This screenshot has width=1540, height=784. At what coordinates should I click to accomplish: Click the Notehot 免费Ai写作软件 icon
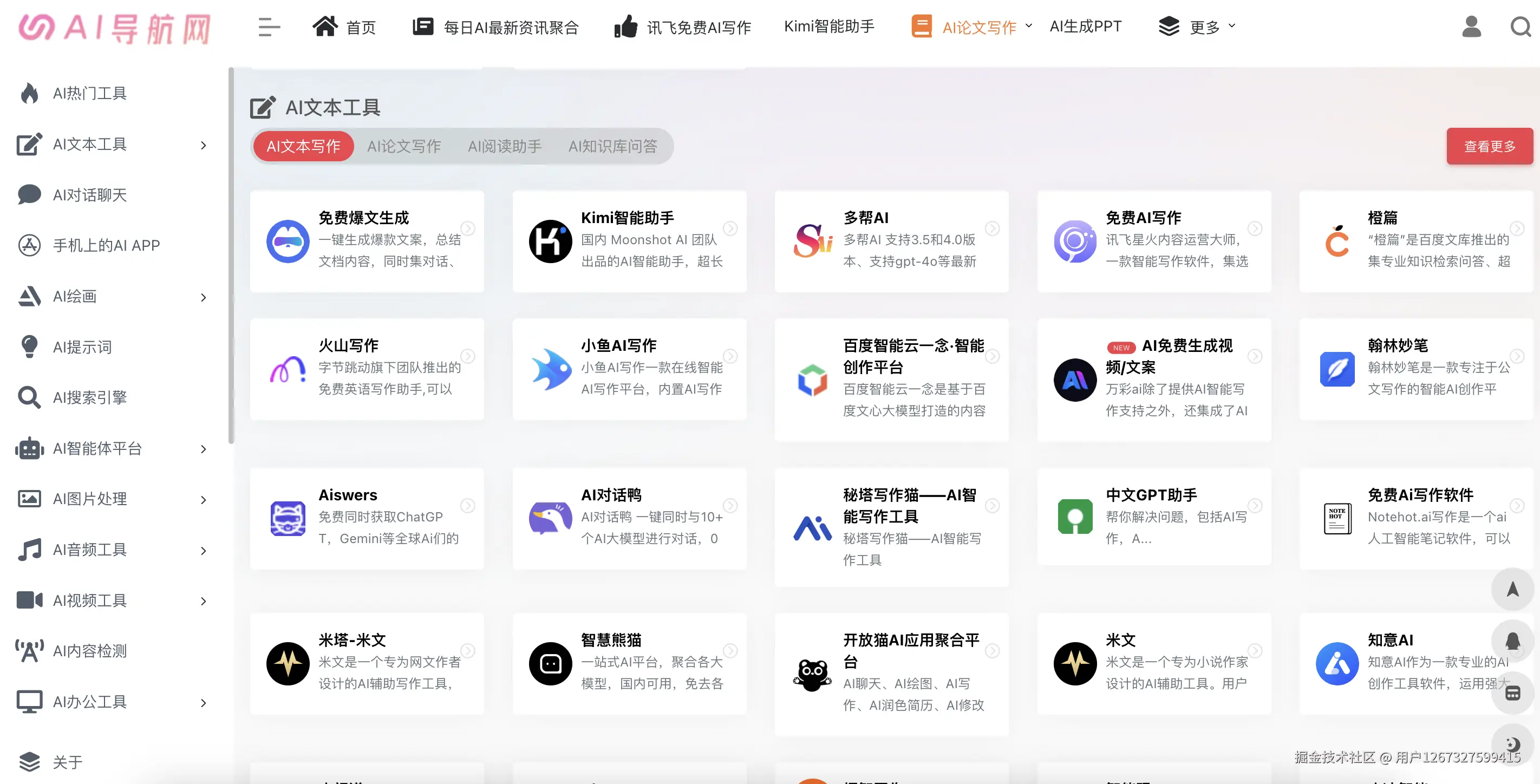pos(1337,518)
